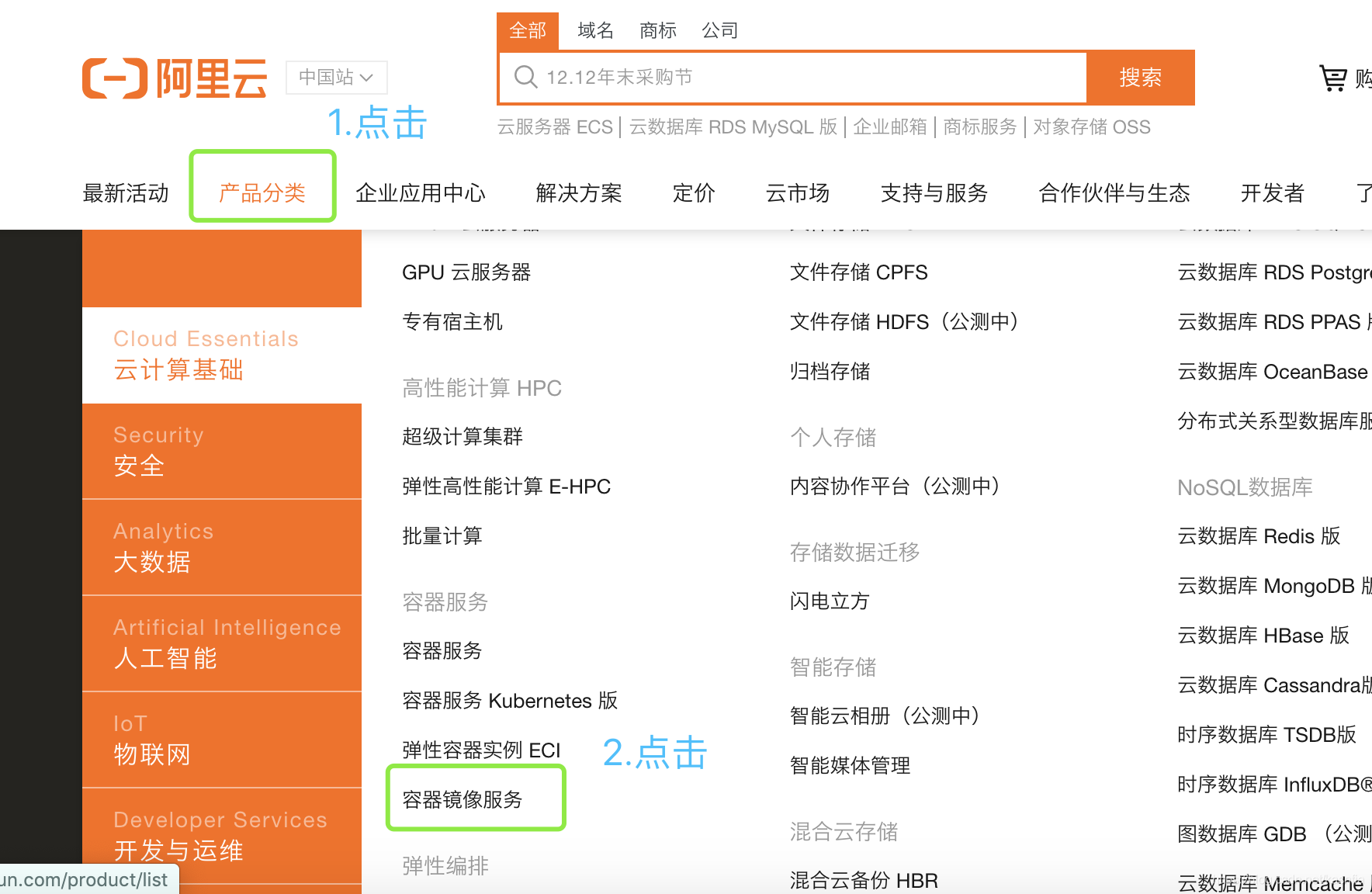
Task: Click the orange 搜索 button
Action: (1141, 78)
